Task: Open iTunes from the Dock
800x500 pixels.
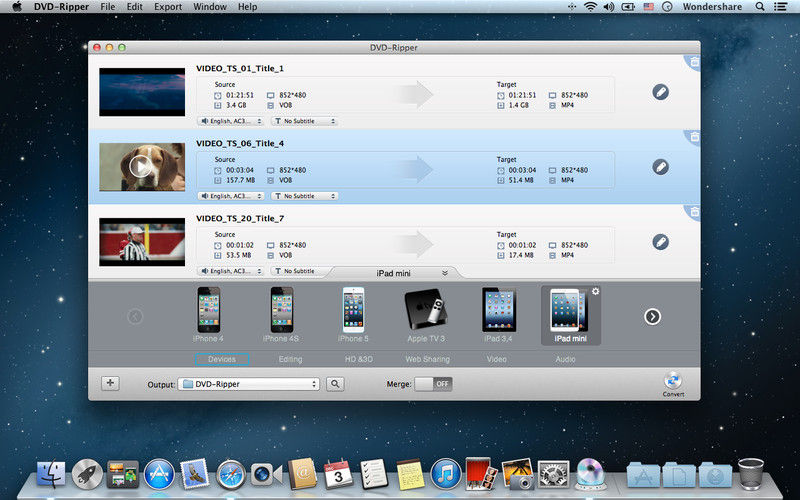Action: tap(446, 473)
